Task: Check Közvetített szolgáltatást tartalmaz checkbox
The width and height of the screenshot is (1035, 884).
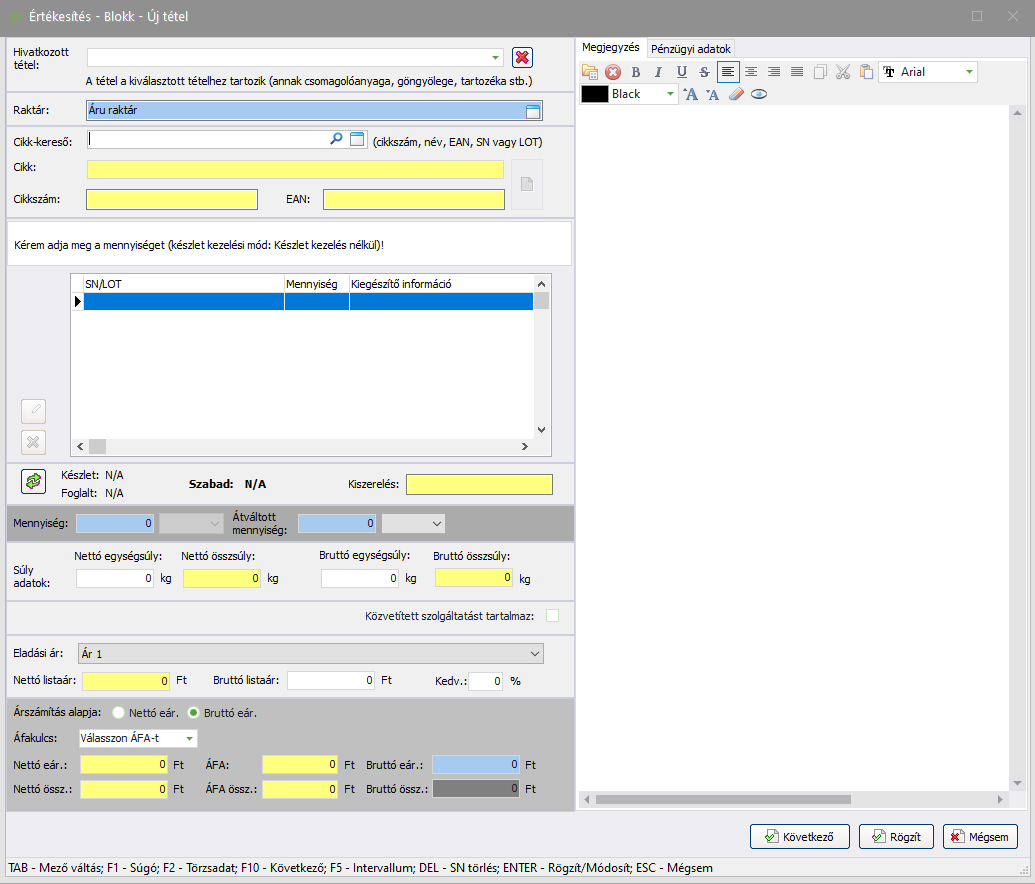Action: point(552,616)
